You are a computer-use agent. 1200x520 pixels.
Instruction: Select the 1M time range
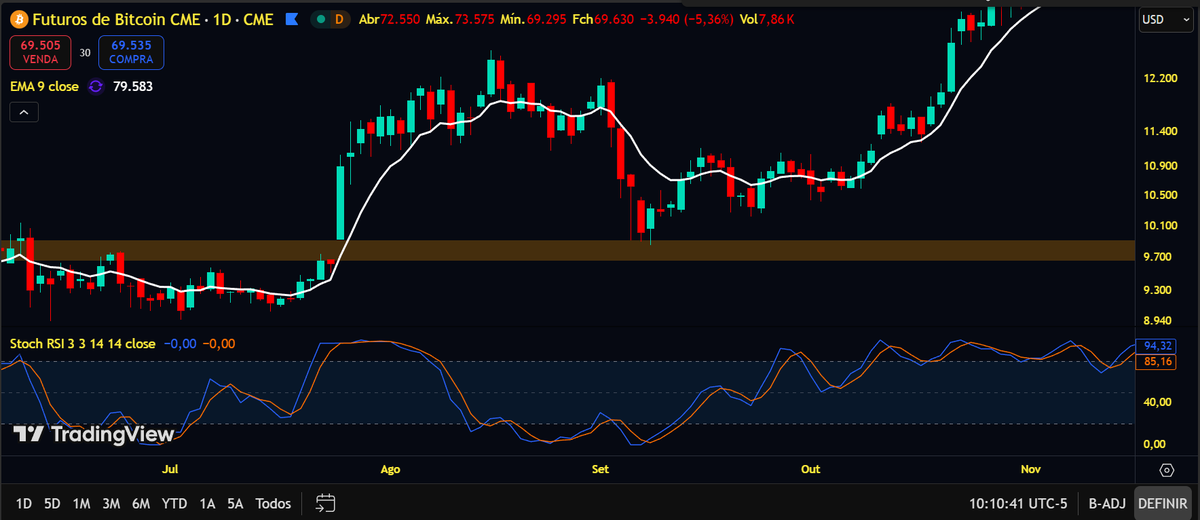click(x=82, y=503)
